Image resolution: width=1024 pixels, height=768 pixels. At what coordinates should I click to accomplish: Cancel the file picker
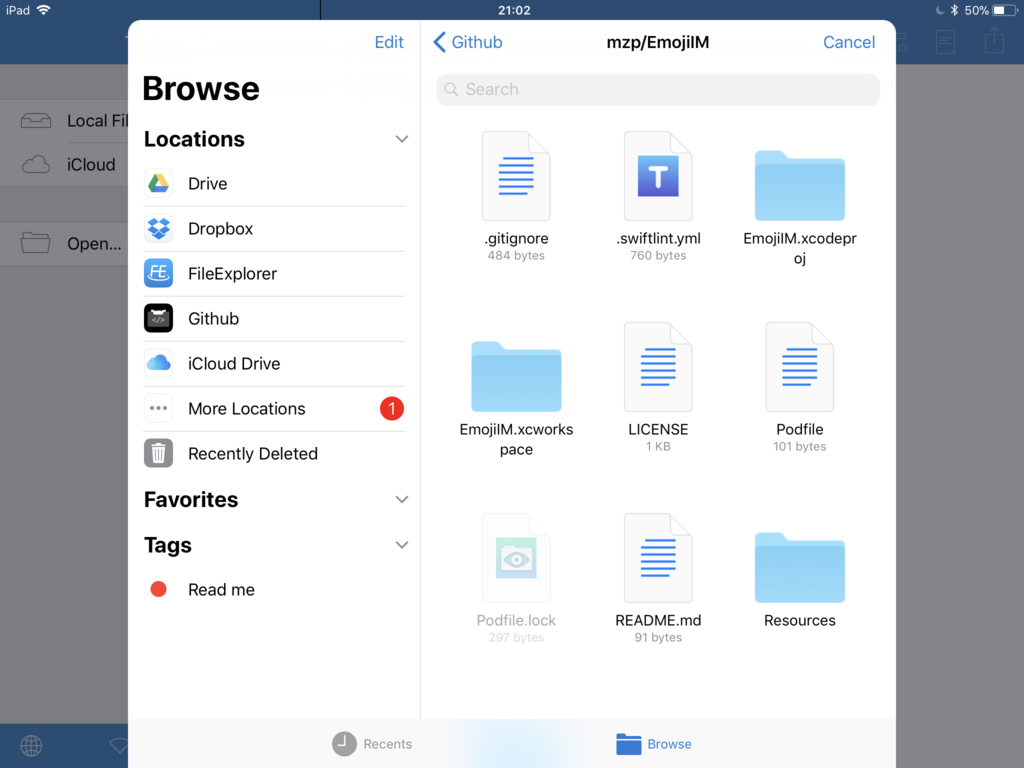tap(848, 42)
